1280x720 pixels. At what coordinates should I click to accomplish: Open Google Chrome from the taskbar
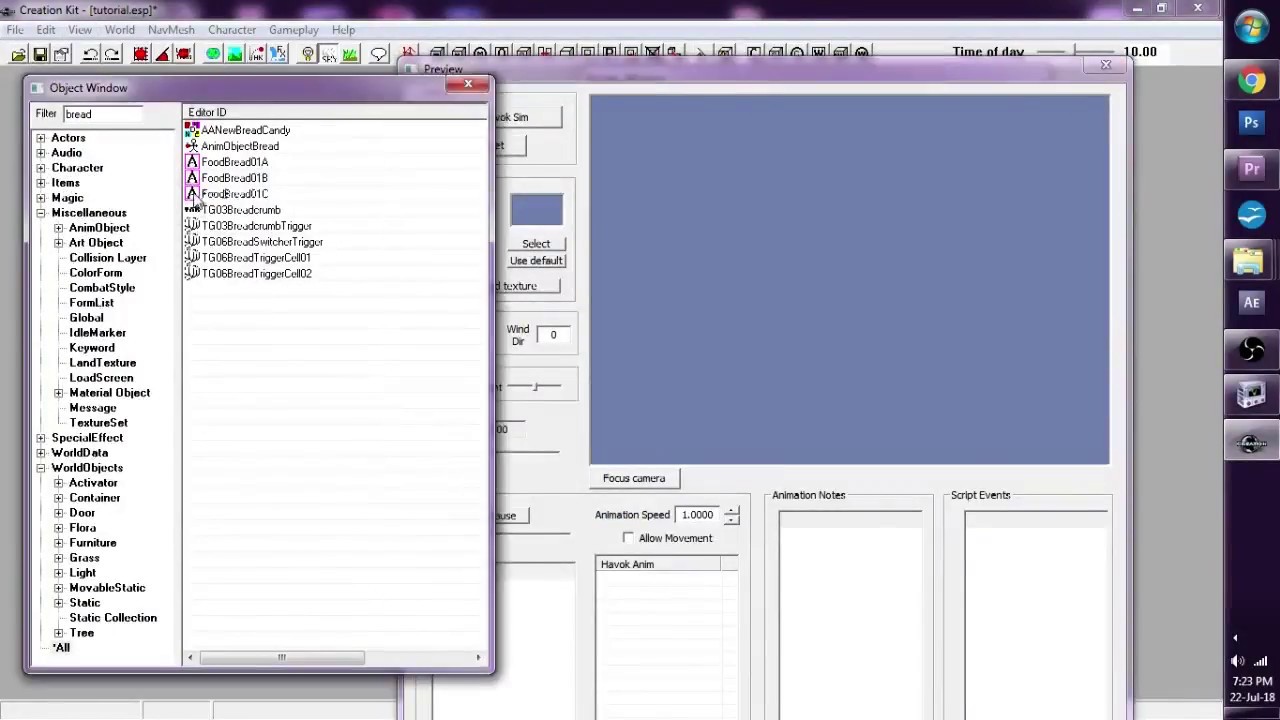[x=1251, y=81]
